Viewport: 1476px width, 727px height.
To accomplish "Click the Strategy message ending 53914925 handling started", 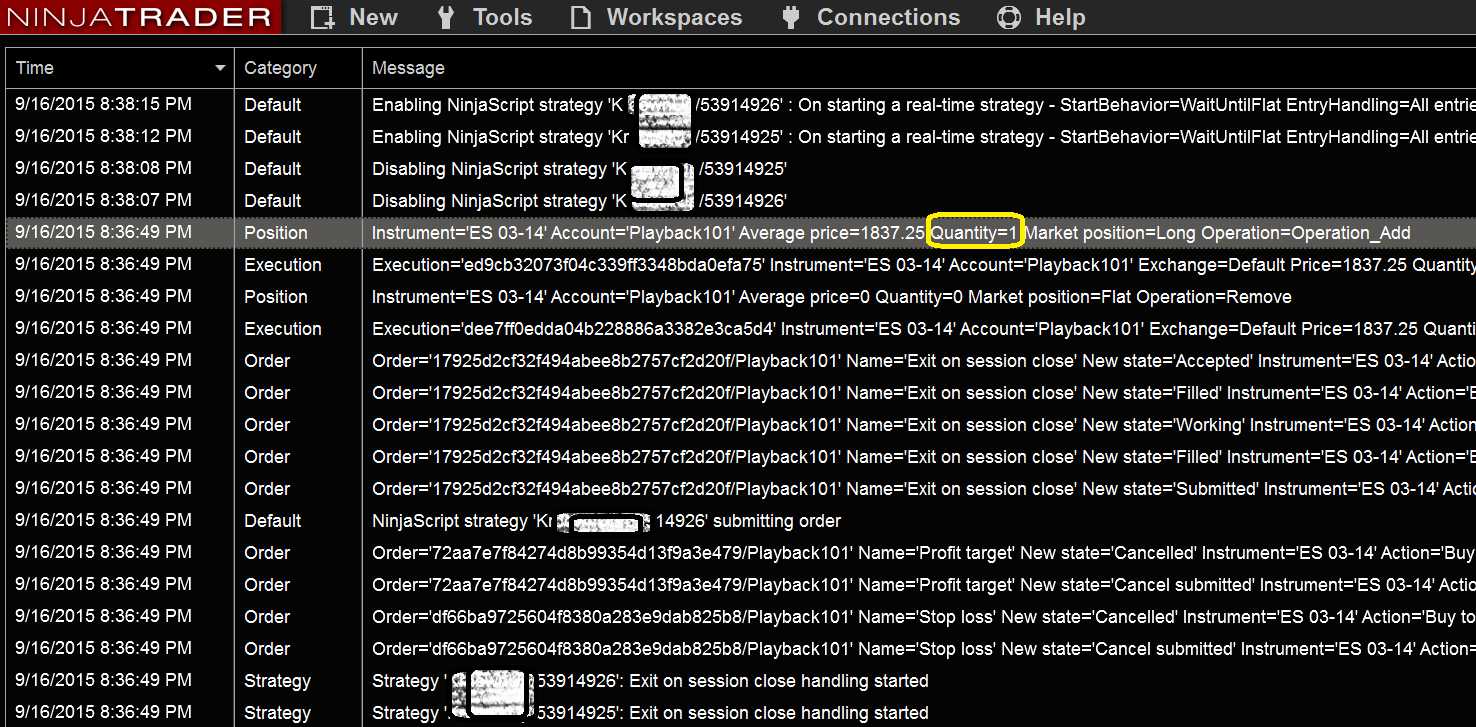I will [650, 713].
